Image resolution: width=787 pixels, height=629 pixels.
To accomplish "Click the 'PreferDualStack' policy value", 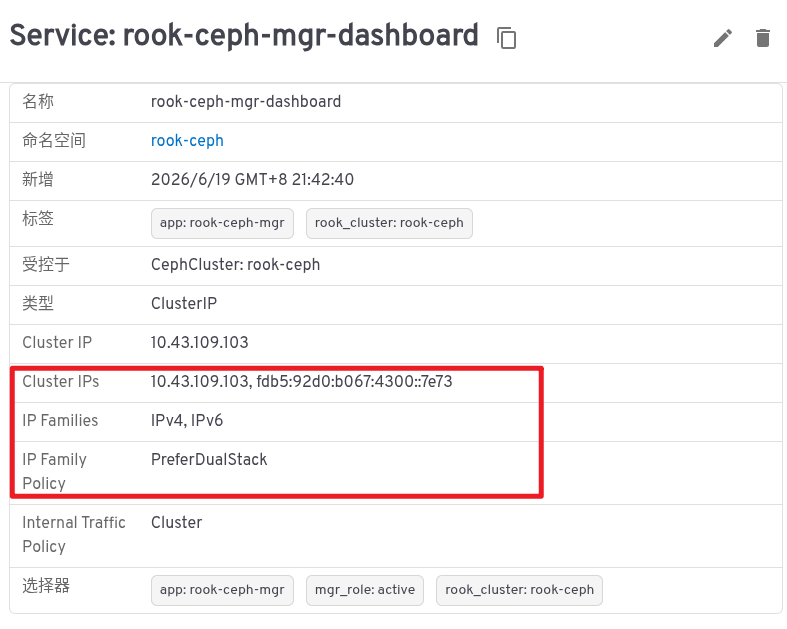I will [209, 459].
